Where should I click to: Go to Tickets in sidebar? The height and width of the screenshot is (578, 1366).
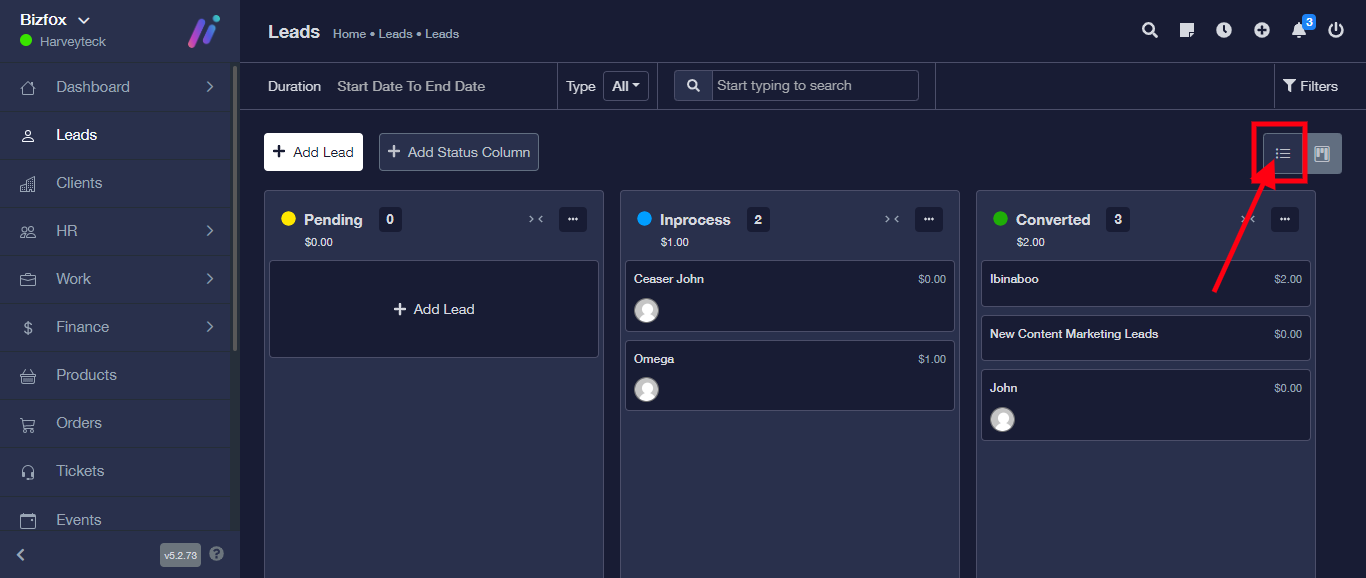point(80,471)
